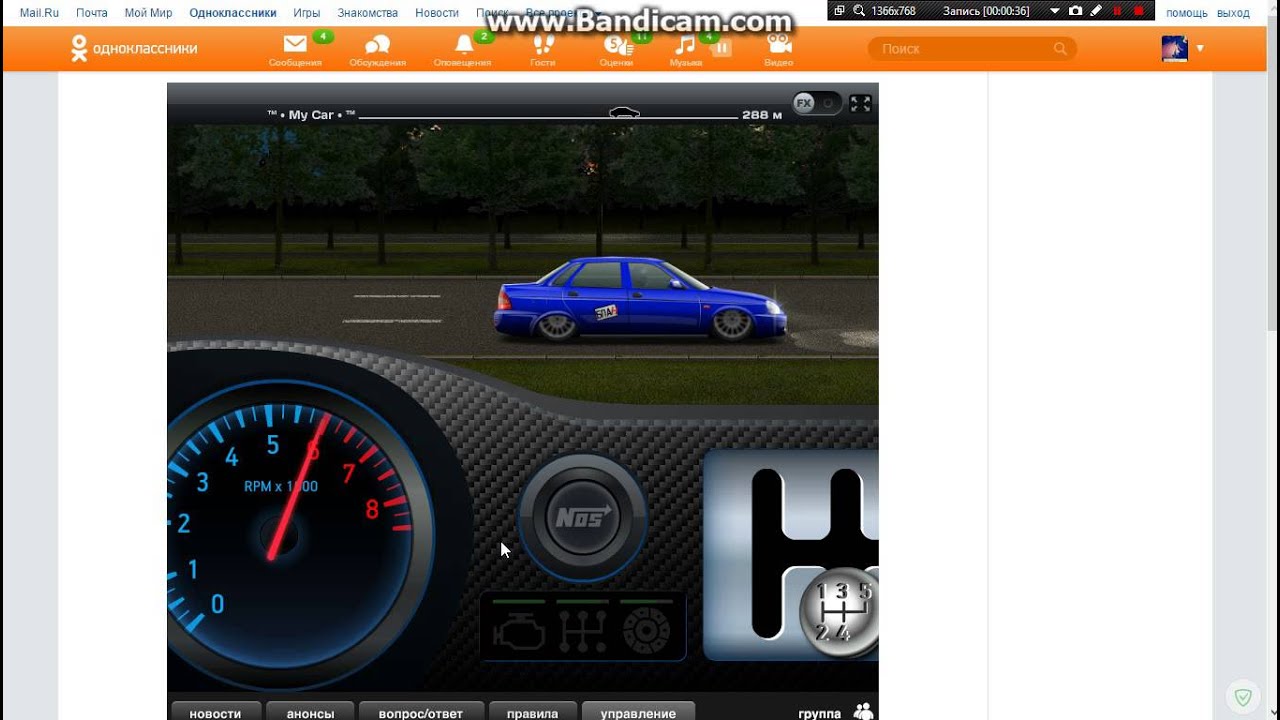Expand the Bandicam recording dropdown arrow
Viewport: 1280px width, 720px height.
1054,11
